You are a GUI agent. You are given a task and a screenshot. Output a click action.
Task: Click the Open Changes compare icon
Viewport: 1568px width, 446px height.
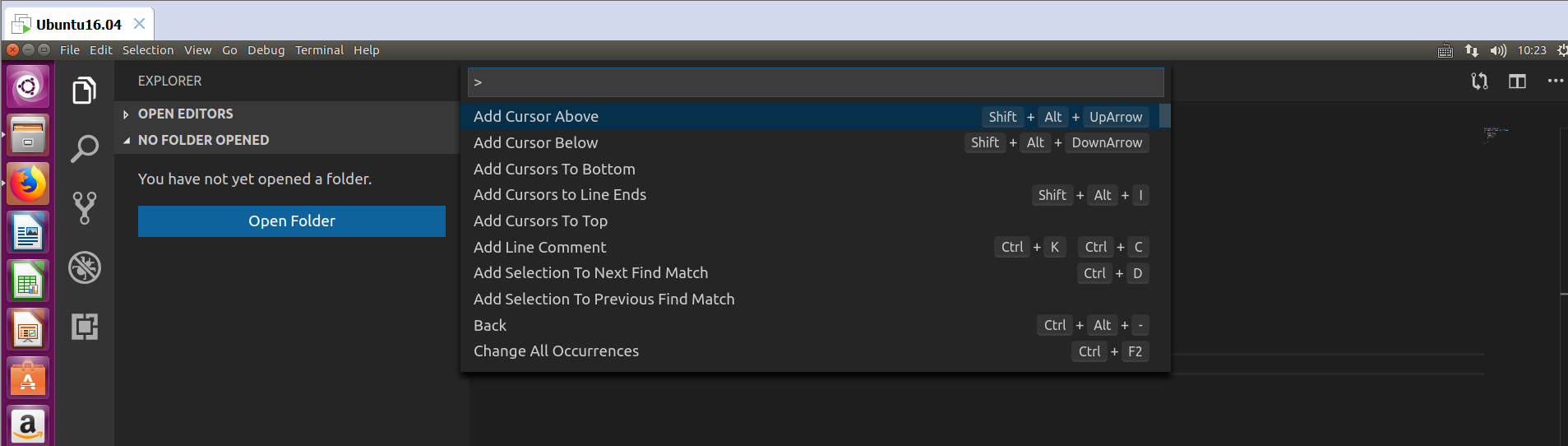pyautogui.click(x=1479, y=81)
